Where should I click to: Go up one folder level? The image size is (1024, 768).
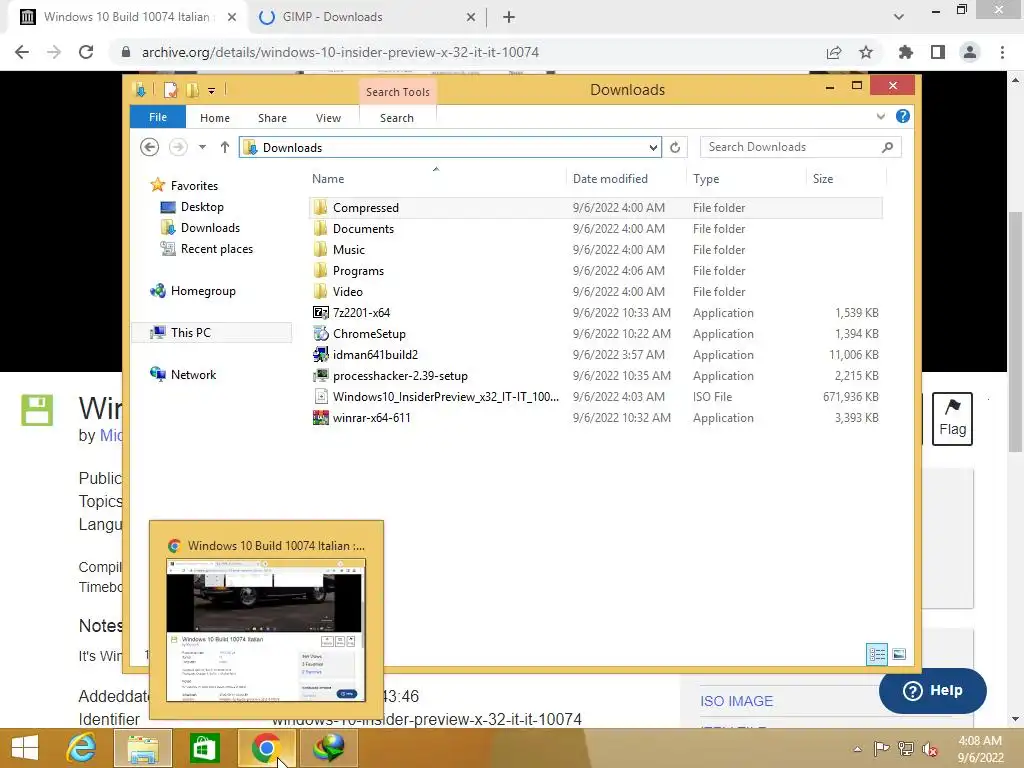(225, 148)
